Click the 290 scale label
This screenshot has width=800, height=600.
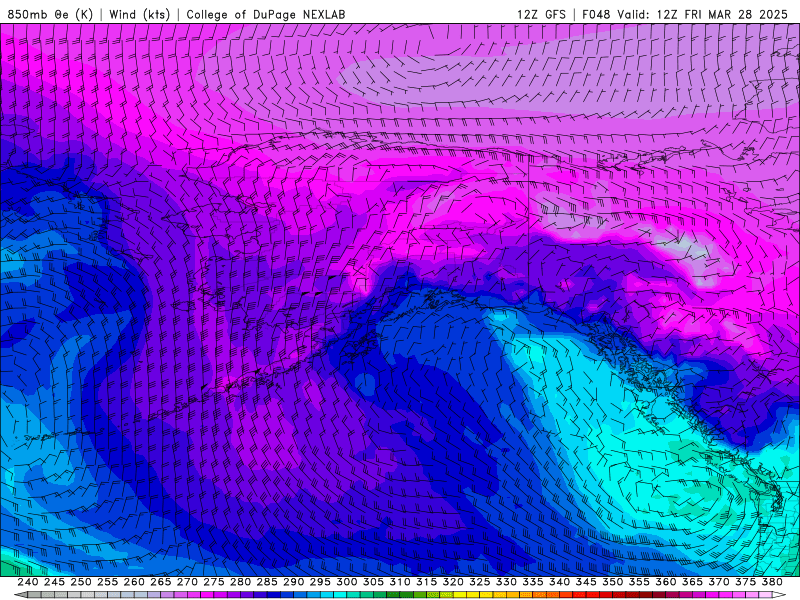293,582
